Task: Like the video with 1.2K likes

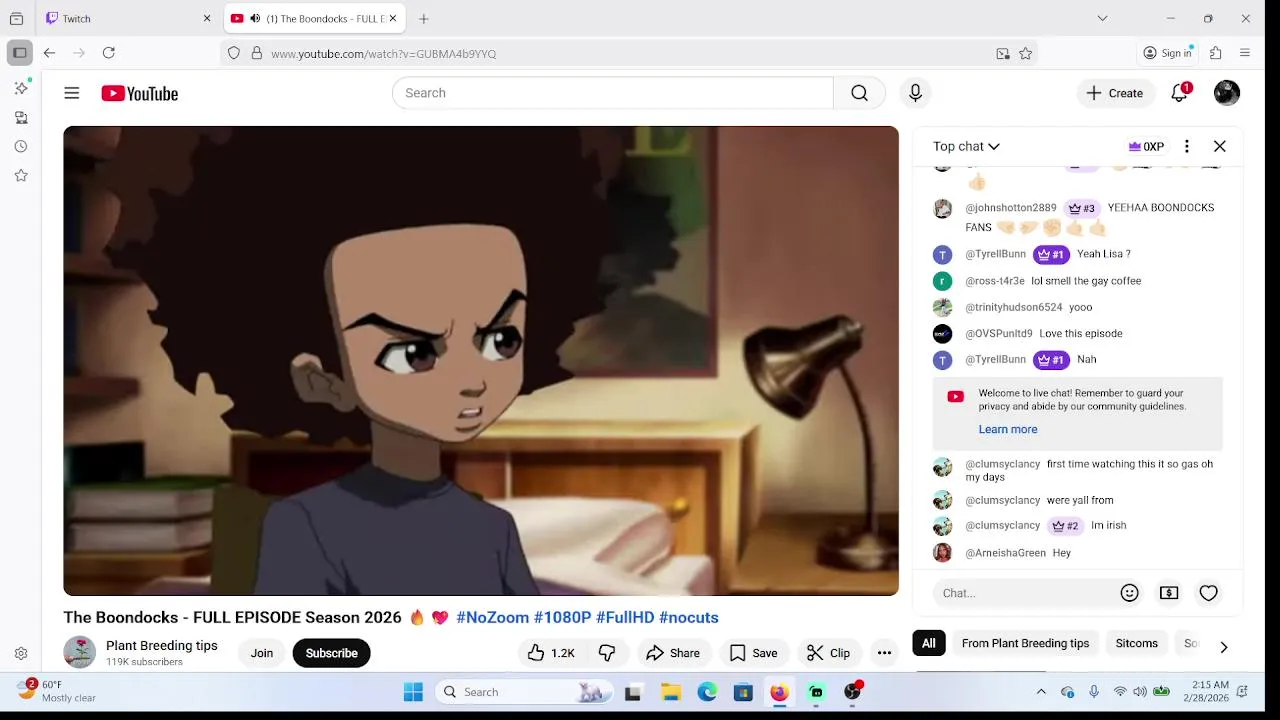Action: click(551, 653)
